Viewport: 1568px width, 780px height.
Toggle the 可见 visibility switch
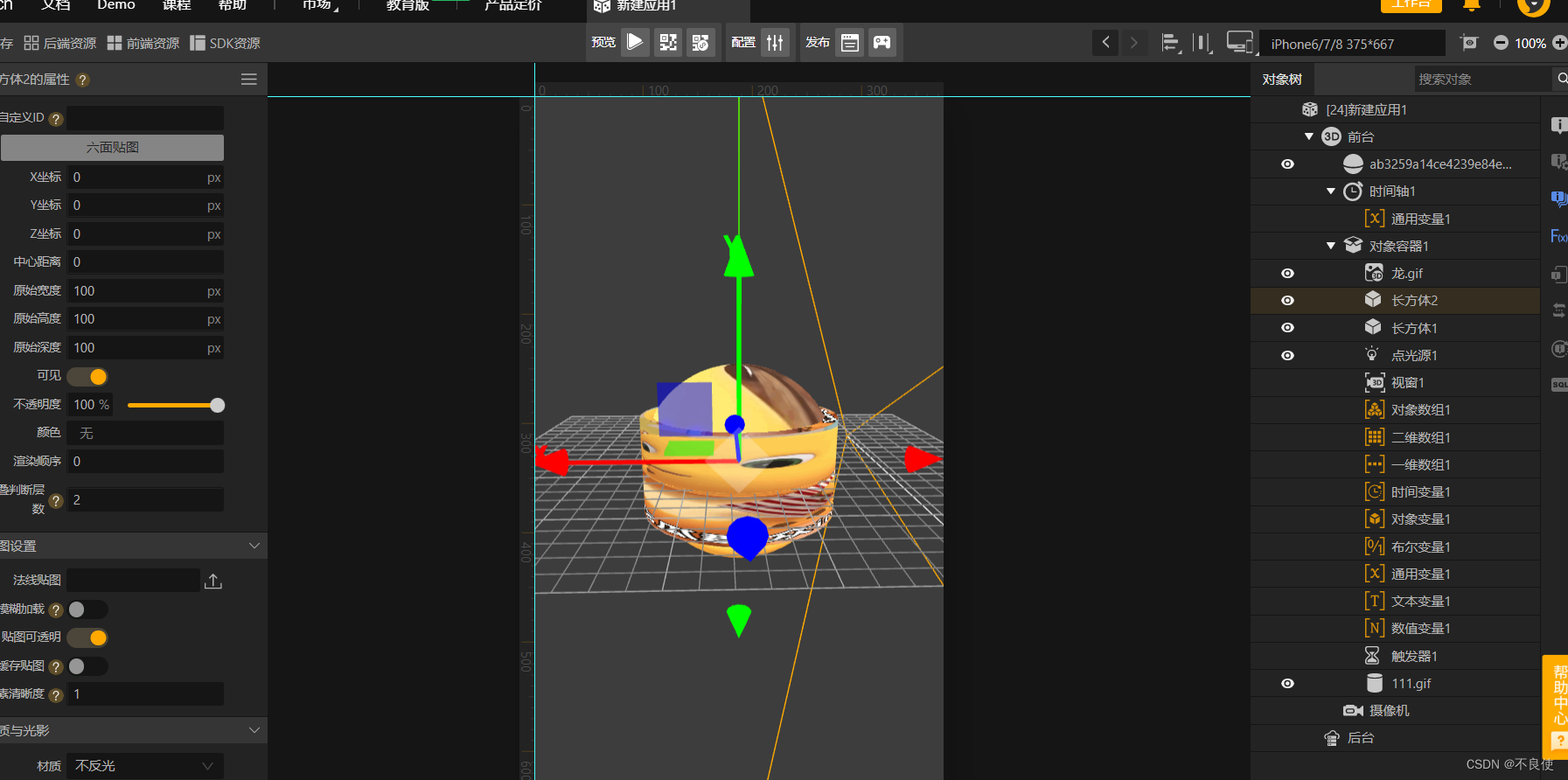tap(87, 376)
